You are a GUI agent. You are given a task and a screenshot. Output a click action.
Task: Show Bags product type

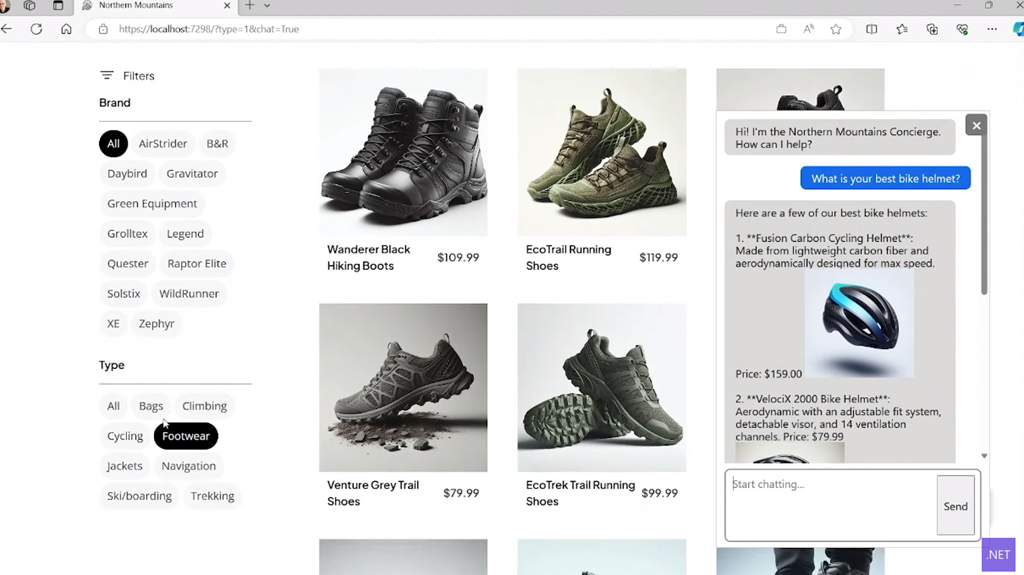(x=151, y=406)
